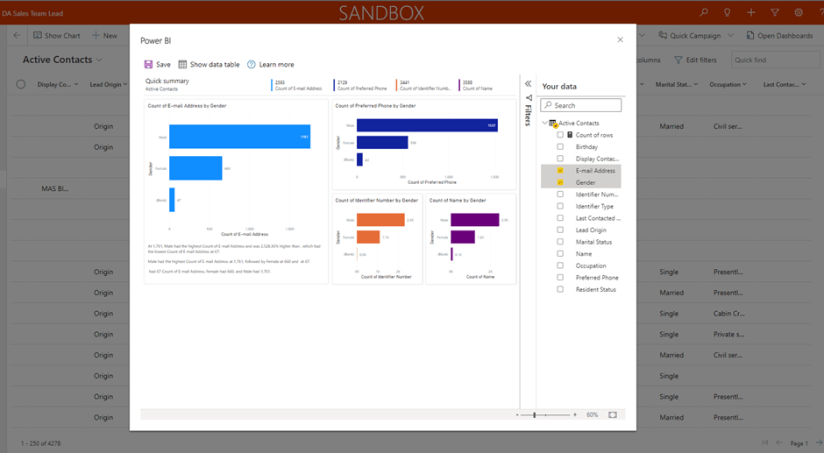Click the Show Chart icon in background toolbar
Viewport: 824px width, 453px height.
coord(37,35)
